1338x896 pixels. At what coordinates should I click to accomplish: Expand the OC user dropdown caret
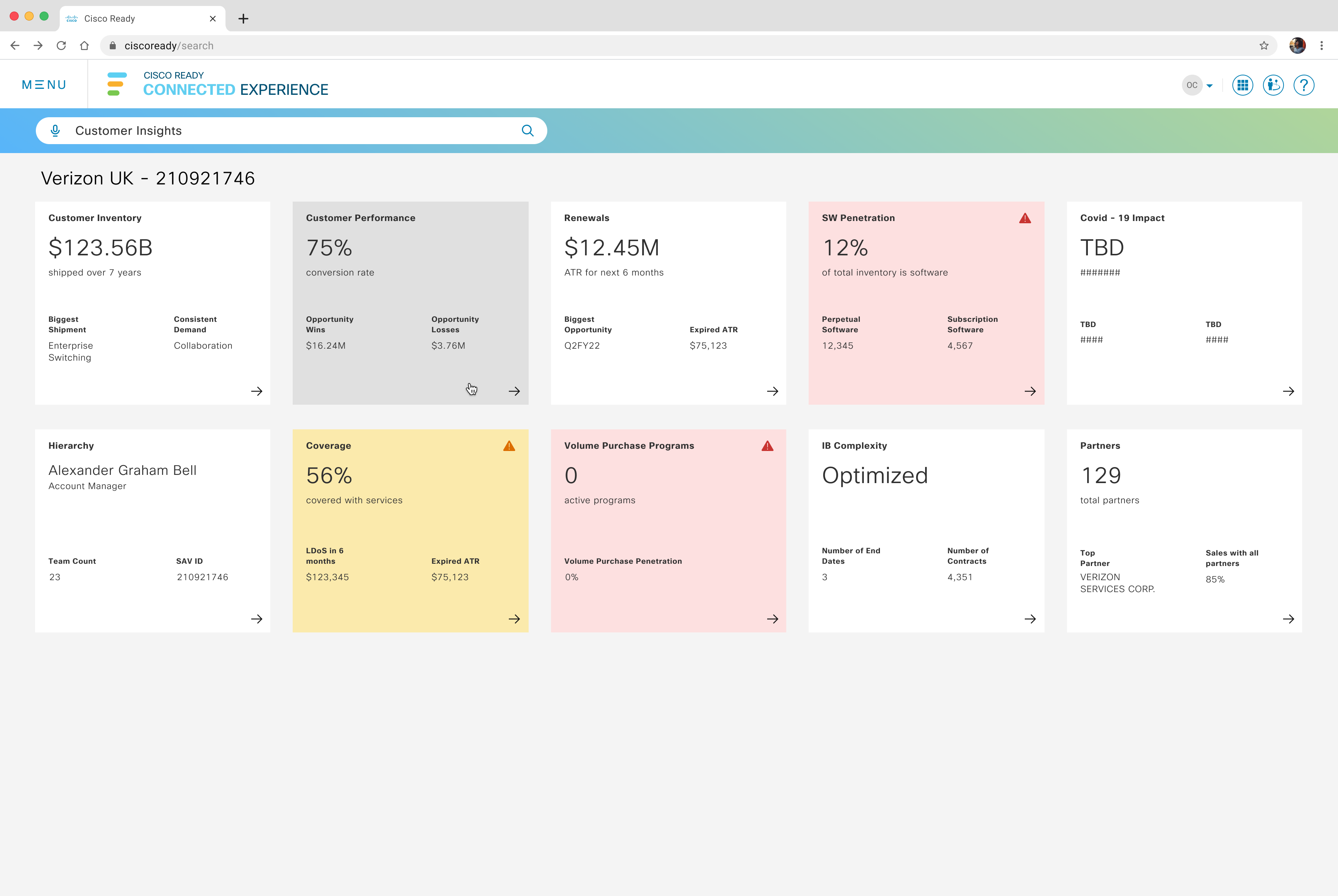tap(1210, 86)
